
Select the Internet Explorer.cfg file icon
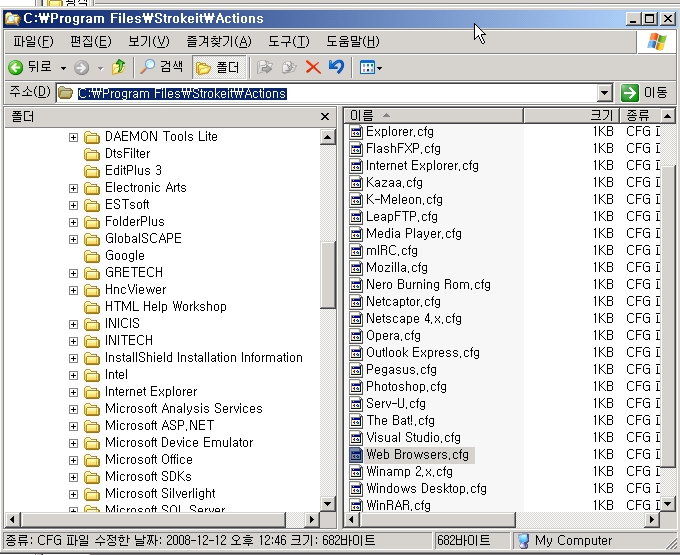click(x=356, y=166)
